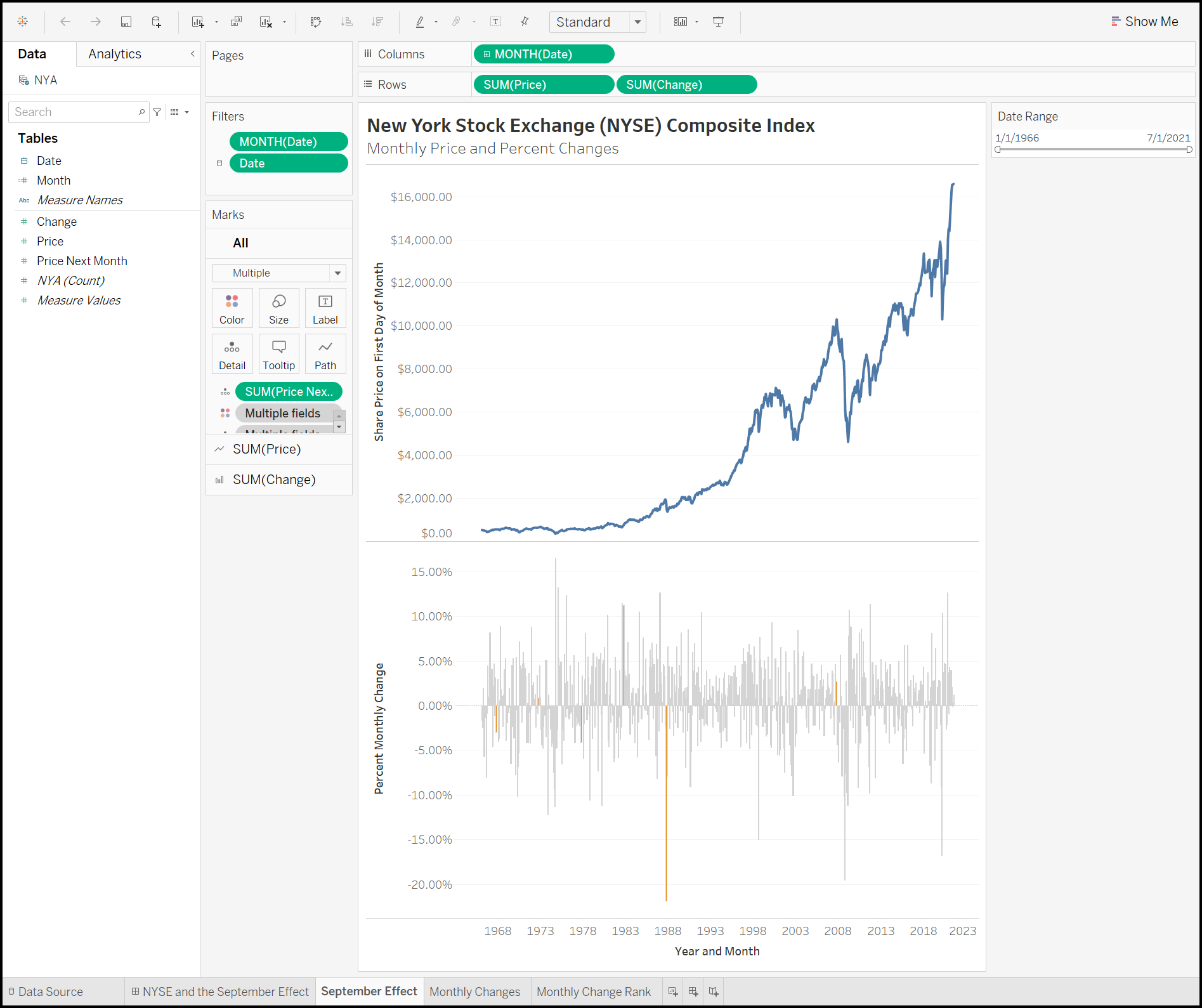1202x1008 pixels.
Task: Click the filter fields funnel icon
Action: (157, 112)
